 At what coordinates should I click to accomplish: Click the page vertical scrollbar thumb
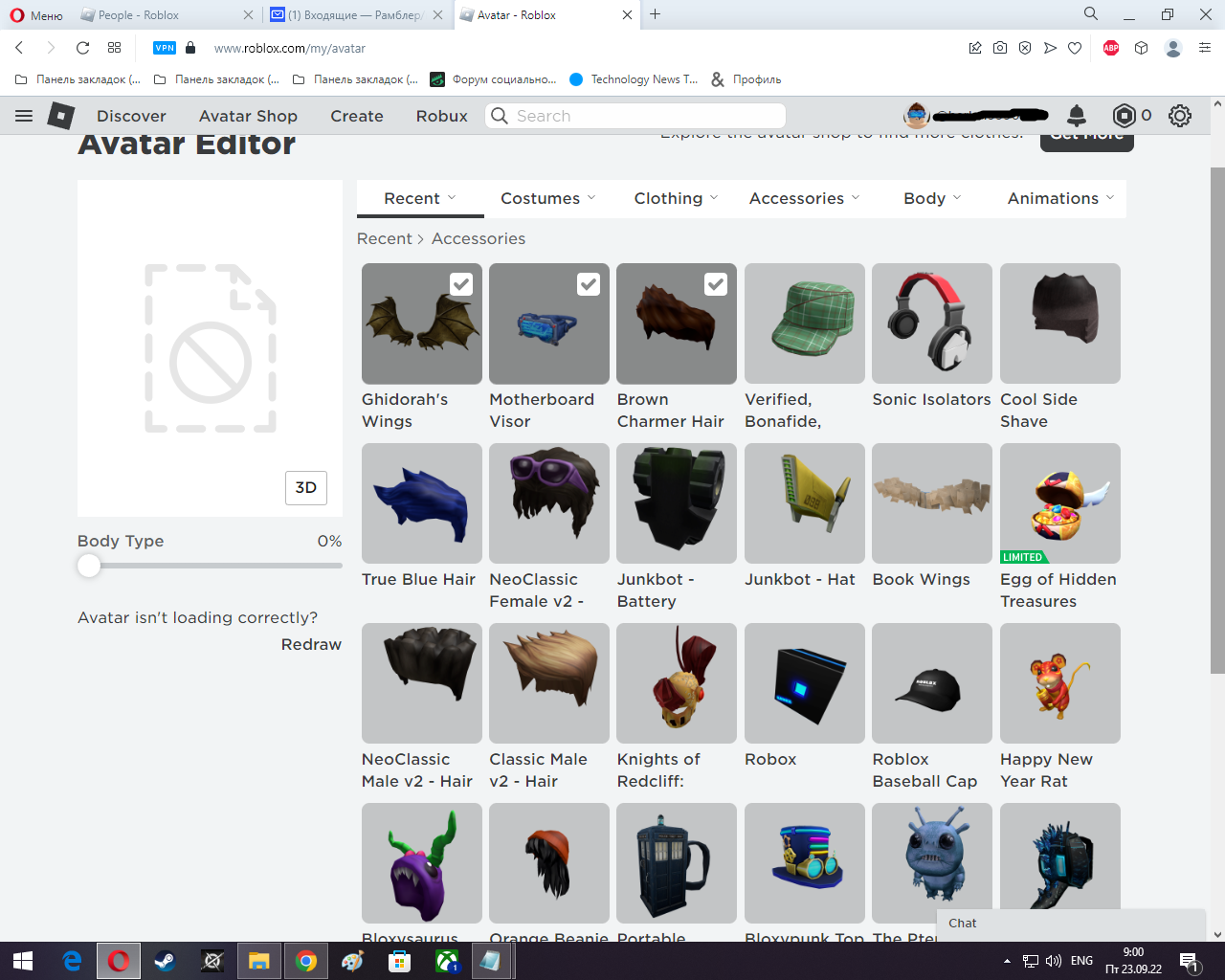coord(1217,419)
